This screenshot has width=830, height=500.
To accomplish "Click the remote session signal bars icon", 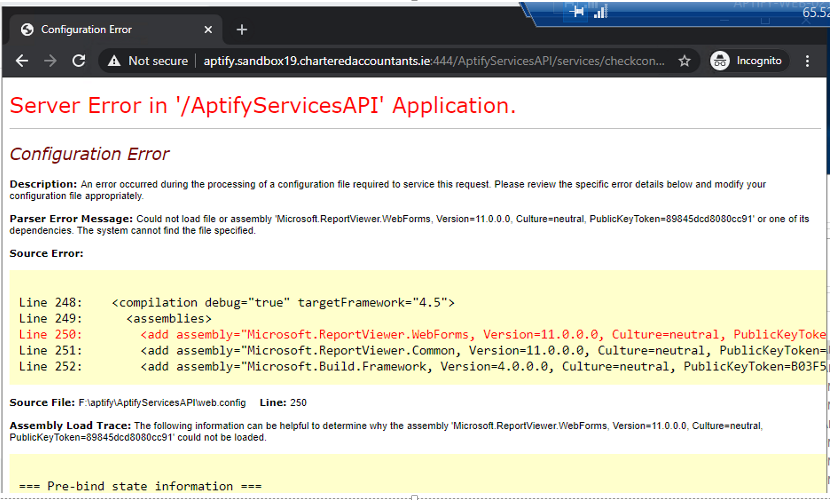I will [600, 12].
